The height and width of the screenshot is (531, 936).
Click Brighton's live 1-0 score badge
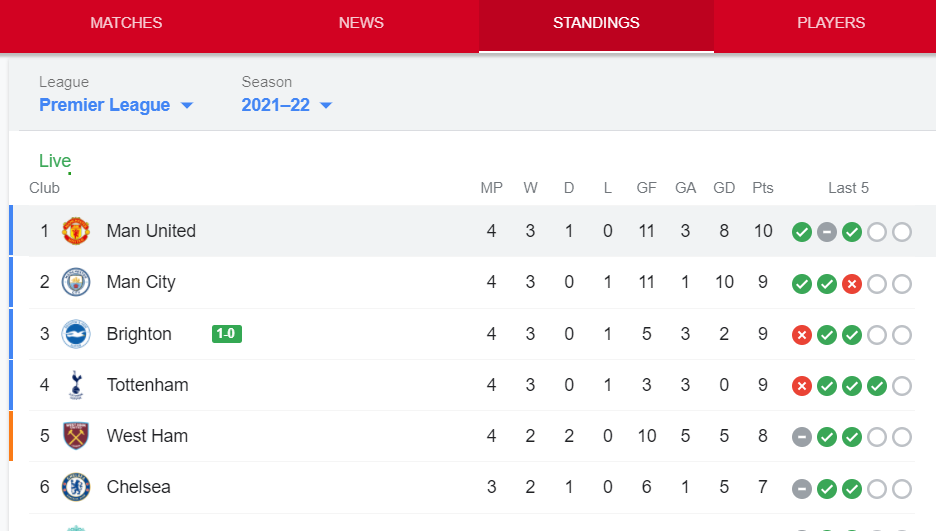[x=227, y=334]
